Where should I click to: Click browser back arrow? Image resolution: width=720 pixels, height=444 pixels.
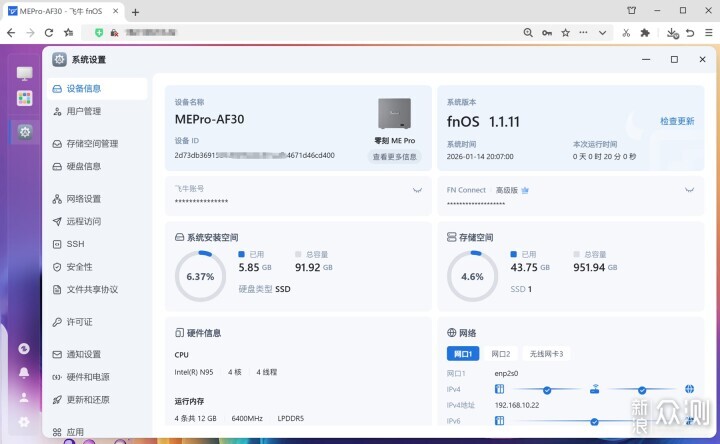(x=11, y=33)
